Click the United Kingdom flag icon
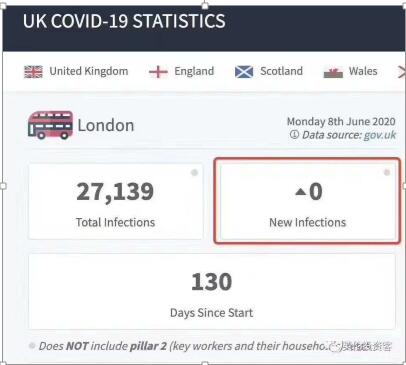Viewport: 406px width, 365px height. pyautogui.click(x=33, y=72)
